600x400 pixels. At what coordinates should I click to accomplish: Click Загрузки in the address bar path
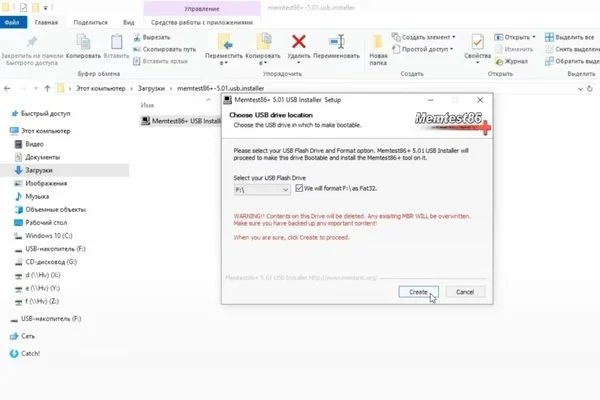[x=151, y=88]
